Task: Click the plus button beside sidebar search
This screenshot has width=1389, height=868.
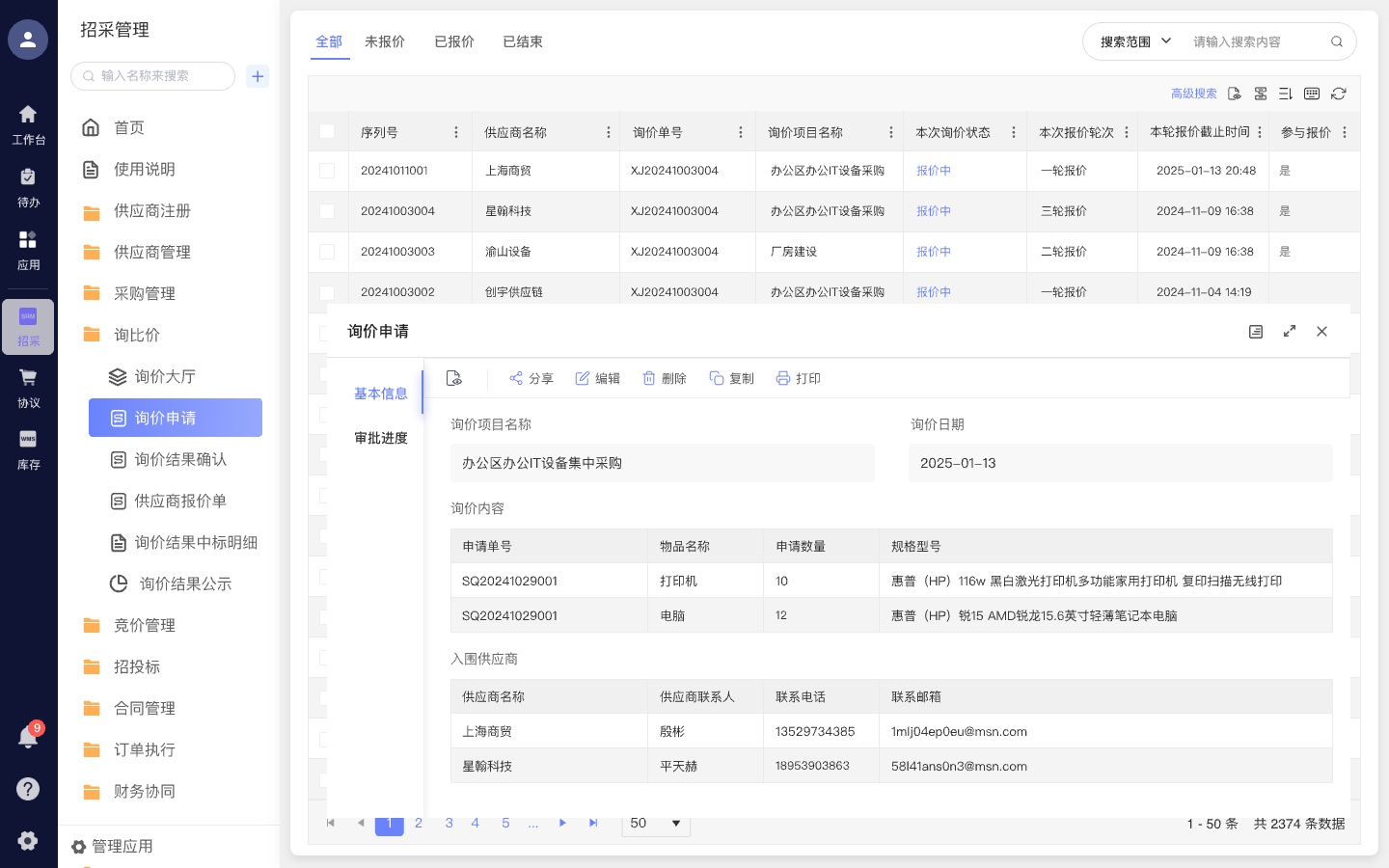Action: (x=258, y=76)
